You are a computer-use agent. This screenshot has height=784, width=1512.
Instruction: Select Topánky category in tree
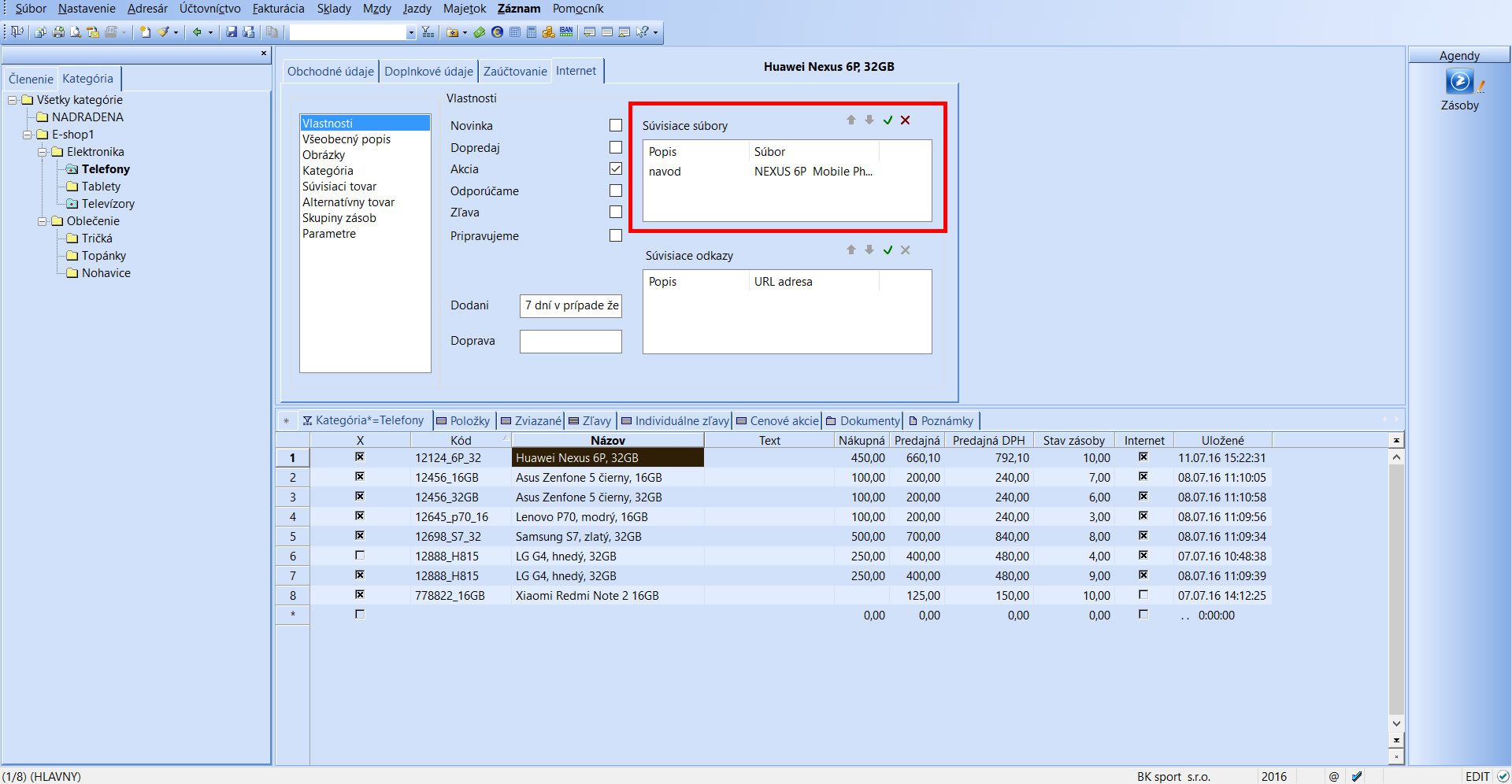pos(104,256)
